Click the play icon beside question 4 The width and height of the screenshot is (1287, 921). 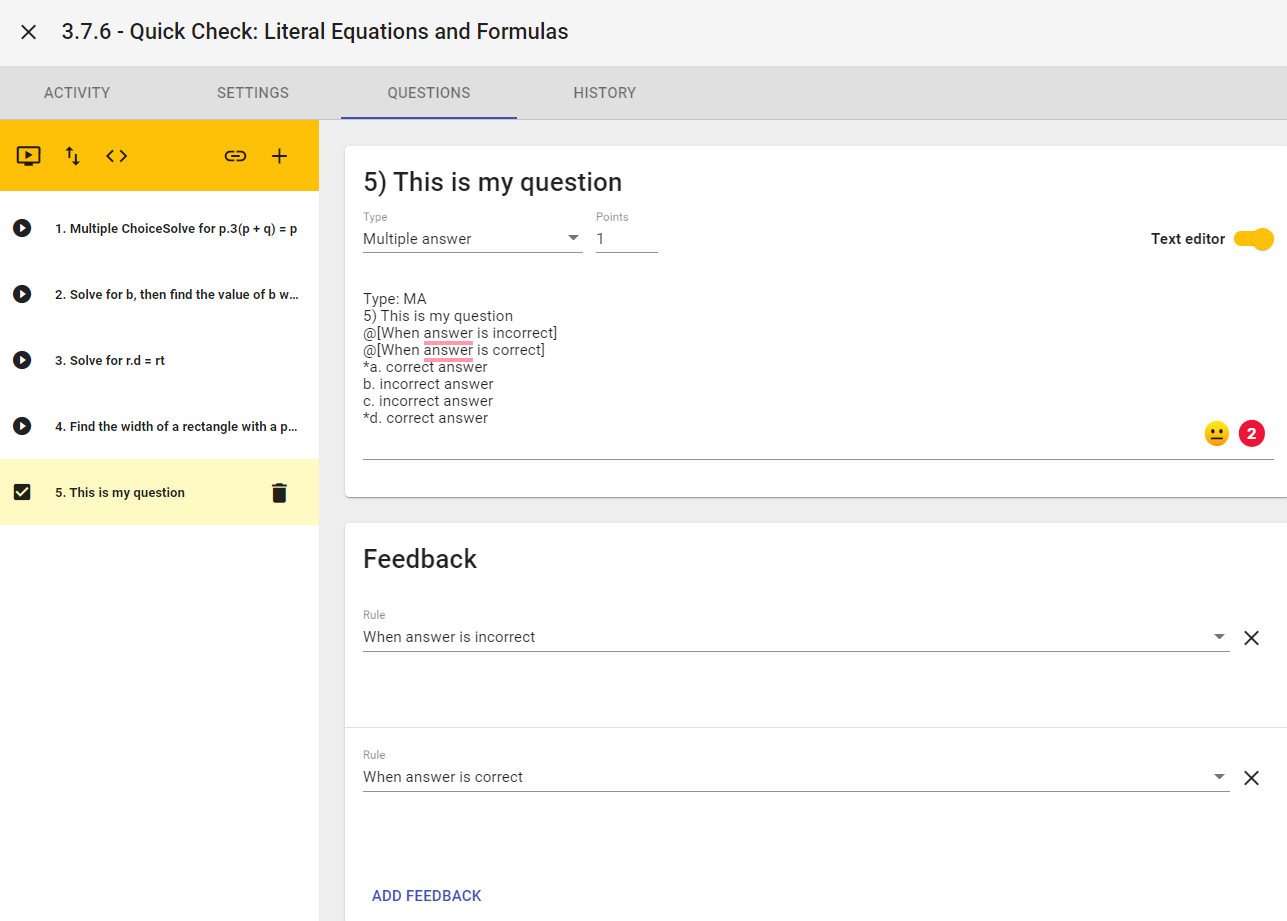[22, 426]
